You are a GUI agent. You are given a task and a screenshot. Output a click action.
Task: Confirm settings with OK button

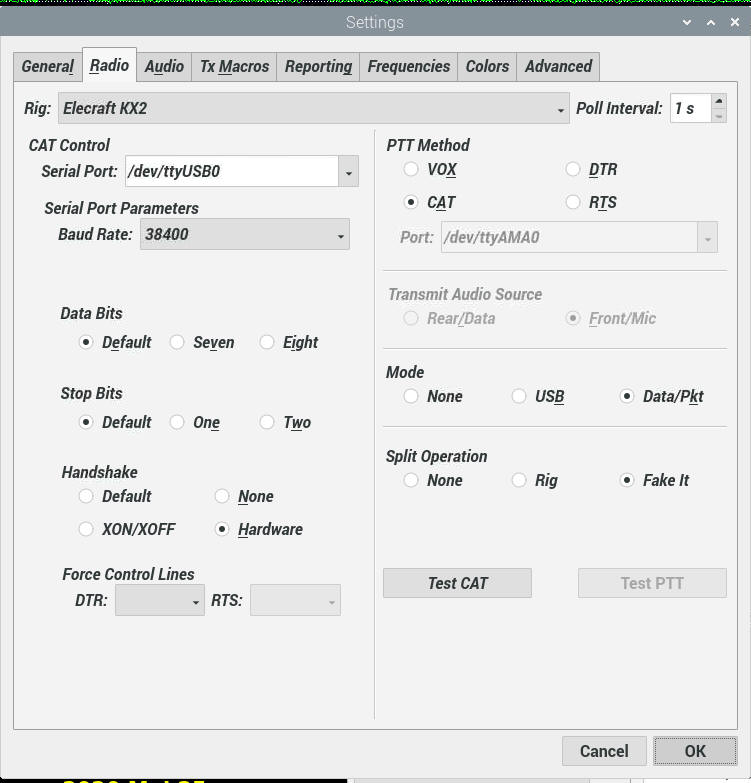click(695, 751)
